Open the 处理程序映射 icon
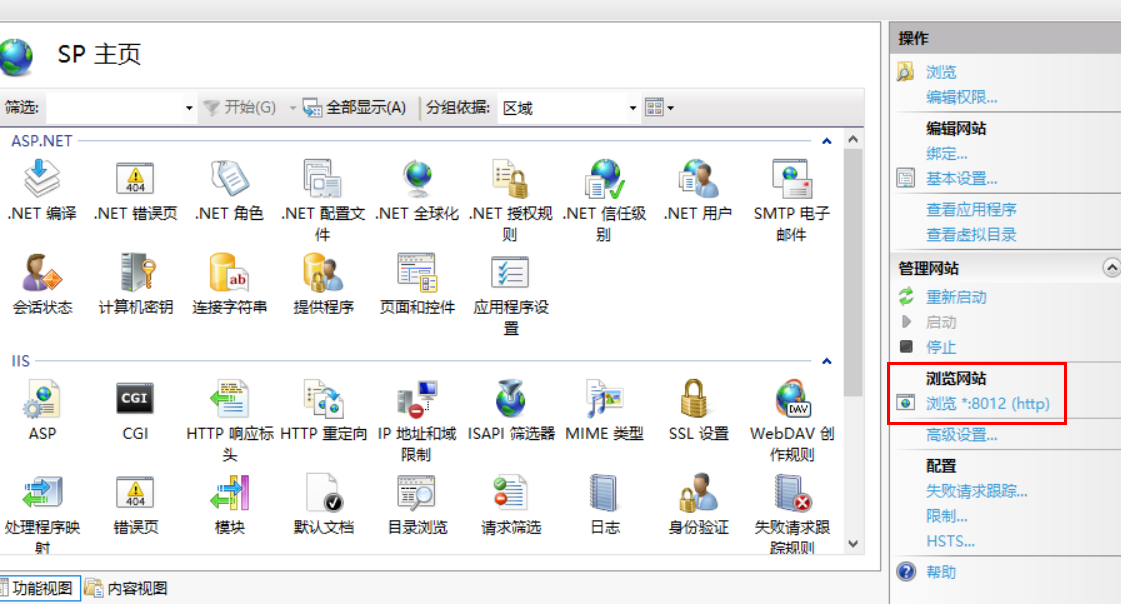This screenshot has width=1121, height=604. 42,493
